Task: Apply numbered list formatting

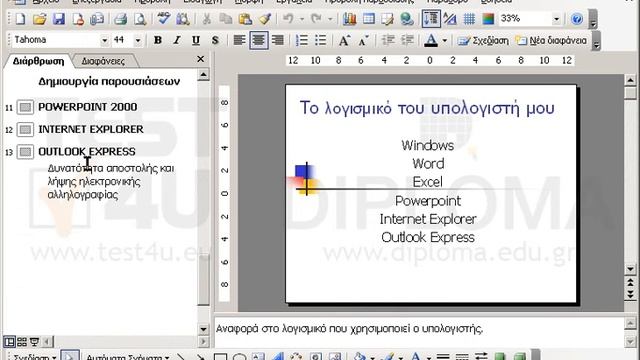Action: pos(302,40)
